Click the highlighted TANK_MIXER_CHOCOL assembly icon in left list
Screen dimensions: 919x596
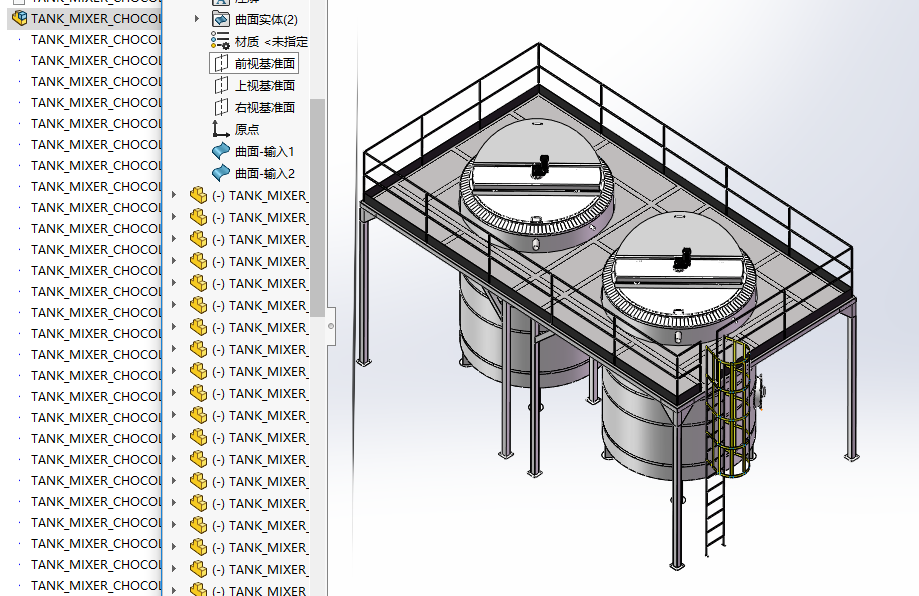pyautogui.click(x=19, y=18)
